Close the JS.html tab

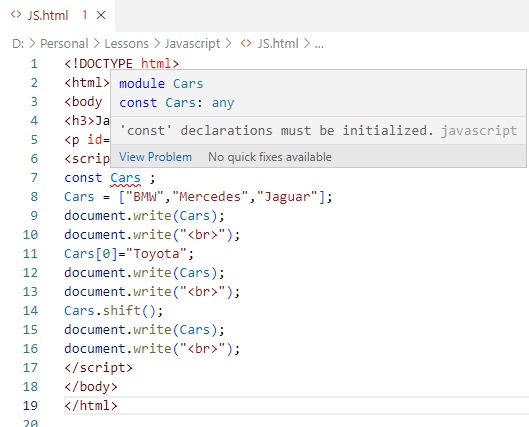[x=101, y=15]
